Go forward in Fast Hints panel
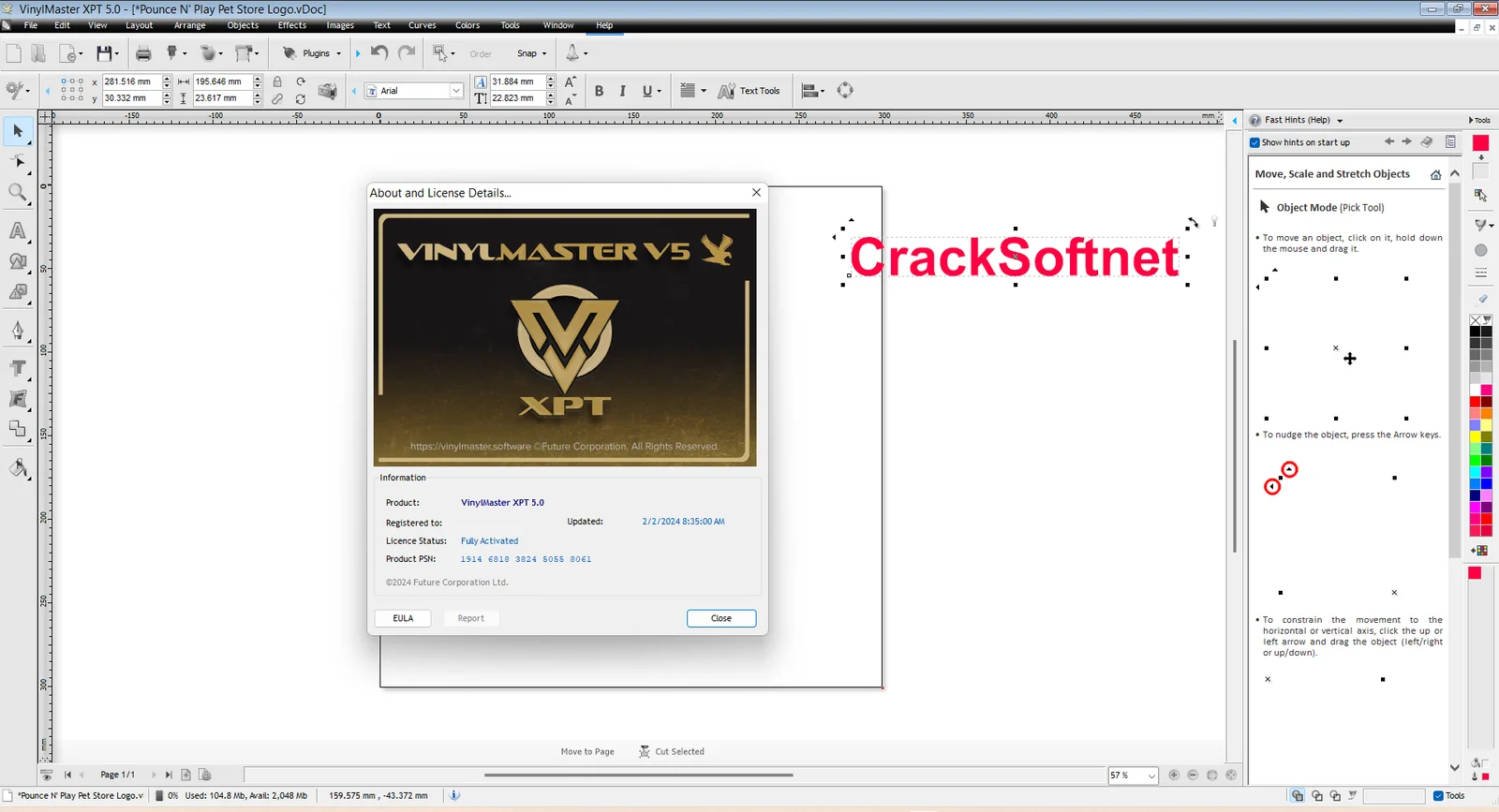 click(1406, 142)
